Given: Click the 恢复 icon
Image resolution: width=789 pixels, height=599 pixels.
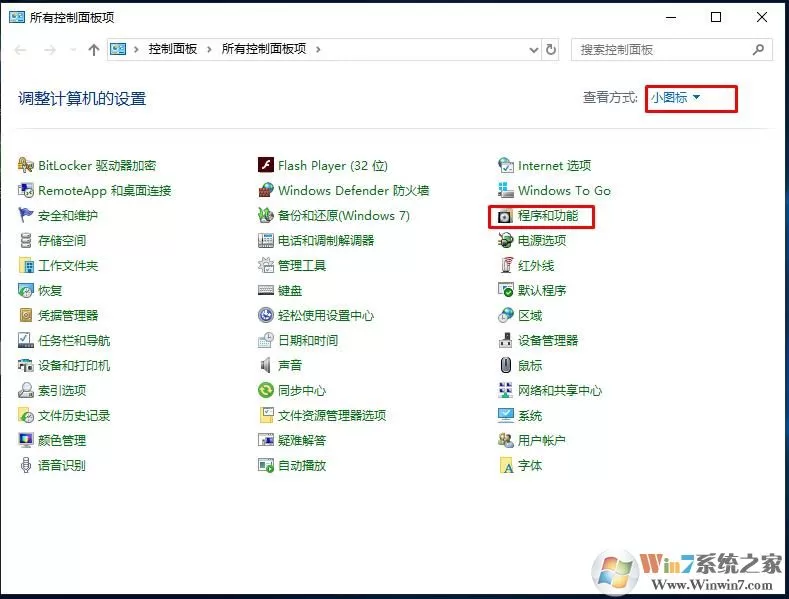Looking at the screenshot, I should coord(25,290).
